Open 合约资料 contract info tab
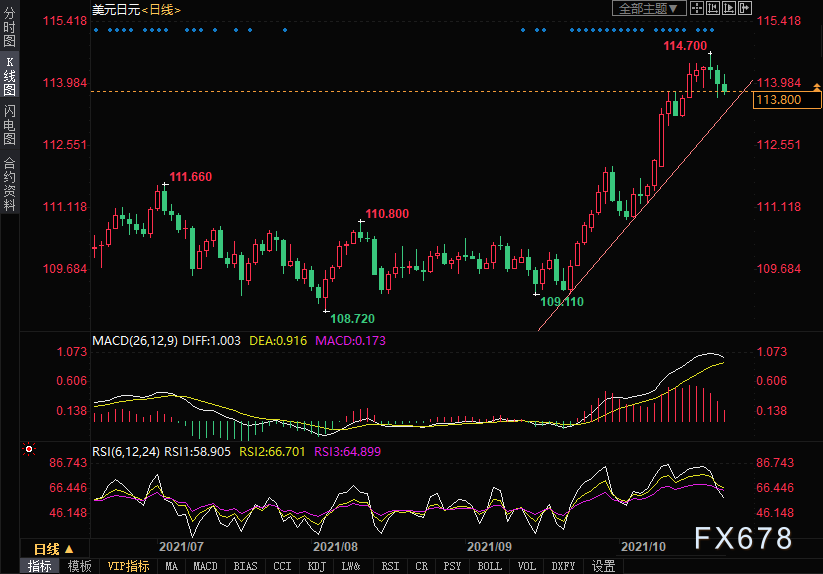The width and height of the screenshot is (823, 574). tap(9, 183)
